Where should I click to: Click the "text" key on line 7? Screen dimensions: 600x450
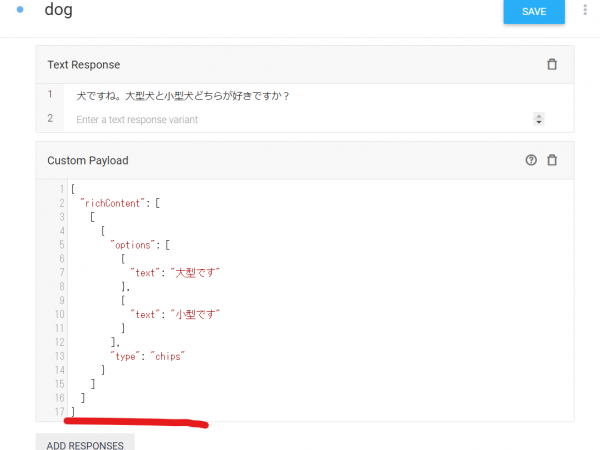(x=145, y=273)
